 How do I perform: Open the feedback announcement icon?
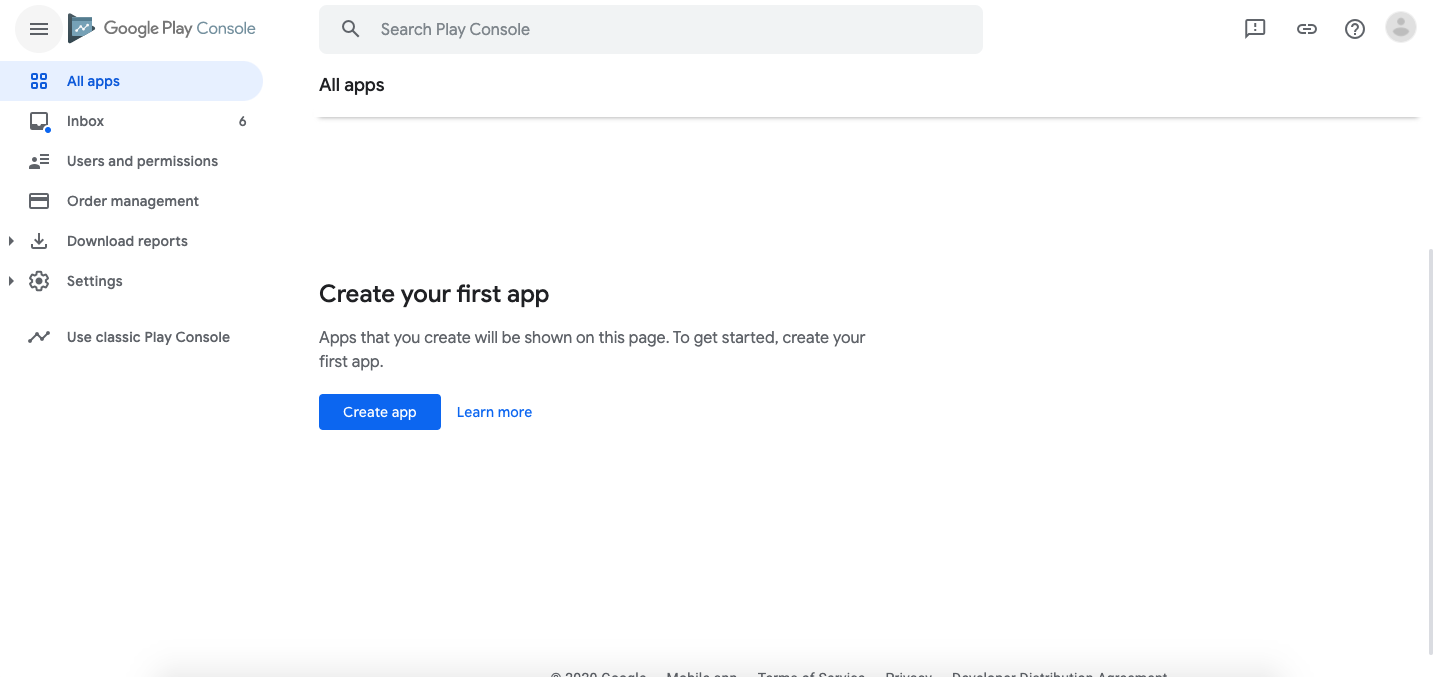coord(1255,29)
